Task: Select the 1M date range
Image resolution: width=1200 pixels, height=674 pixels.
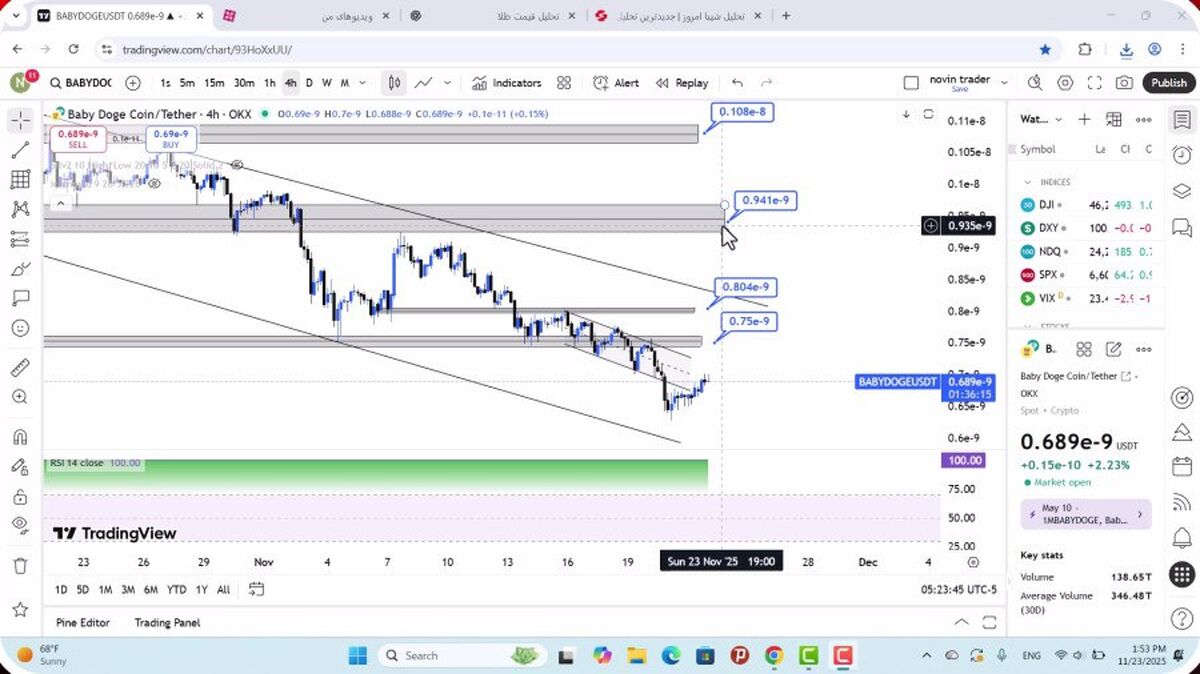Action: (x=105, y=590)
